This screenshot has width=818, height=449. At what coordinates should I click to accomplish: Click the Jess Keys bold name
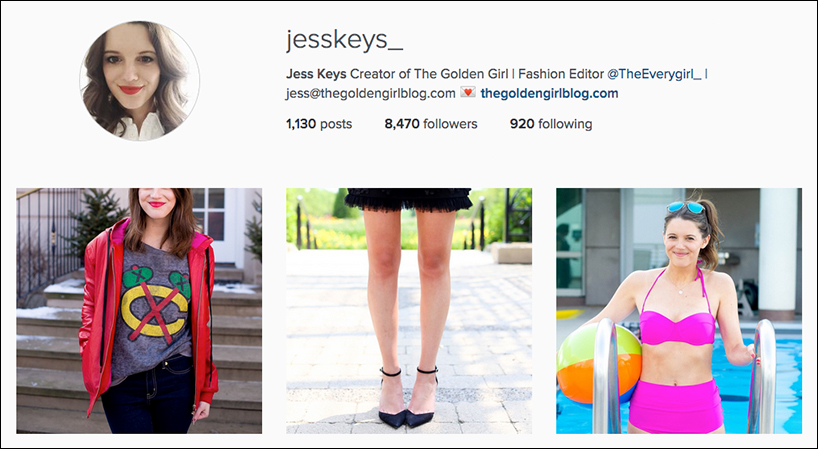point(316,74)
